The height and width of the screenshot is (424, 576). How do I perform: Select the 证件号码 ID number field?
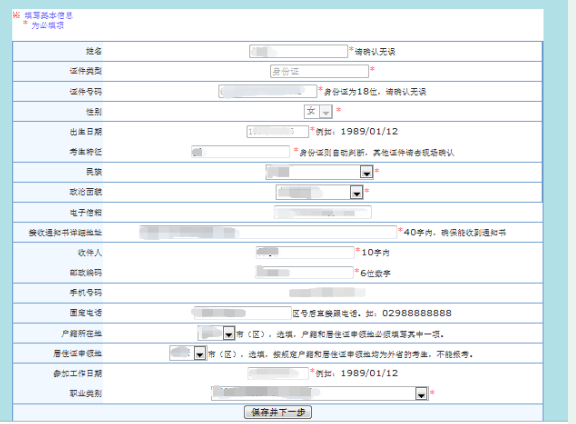click(267, 91)
